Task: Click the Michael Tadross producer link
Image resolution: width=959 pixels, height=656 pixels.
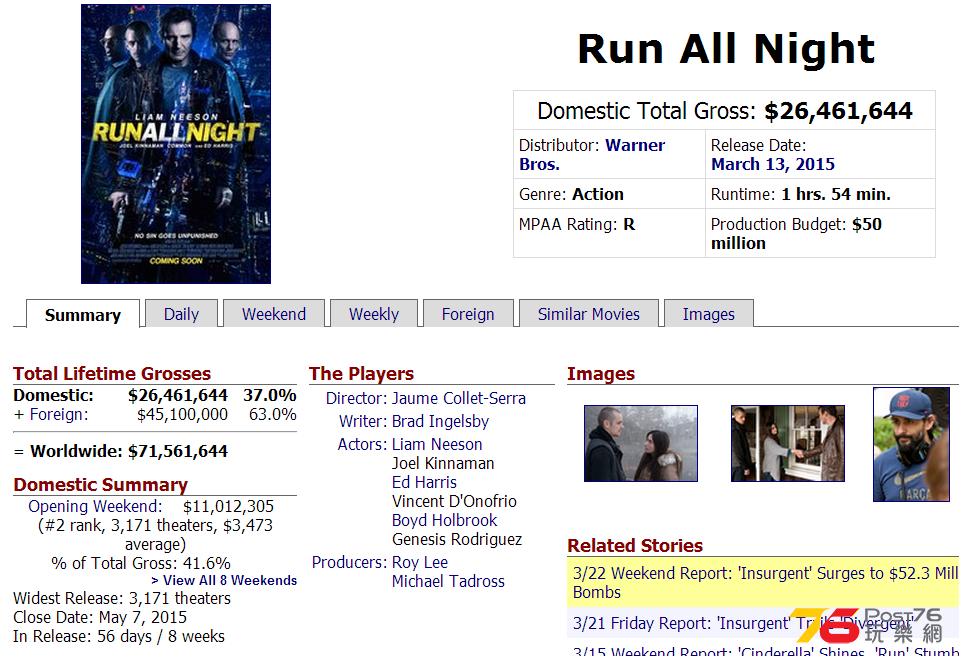Action: [448, 581]
